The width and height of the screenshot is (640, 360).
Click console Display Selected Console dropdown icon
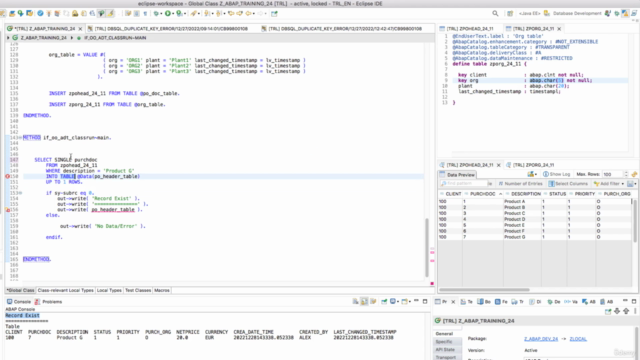[394, 302]
